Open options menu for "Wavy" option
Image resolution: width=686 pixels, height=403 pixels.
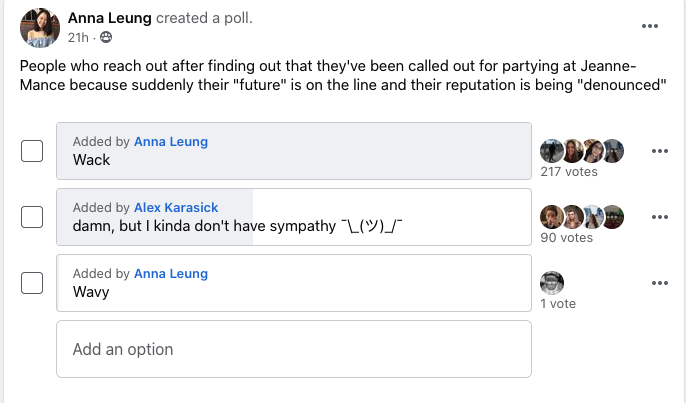(x=659, y=283)
